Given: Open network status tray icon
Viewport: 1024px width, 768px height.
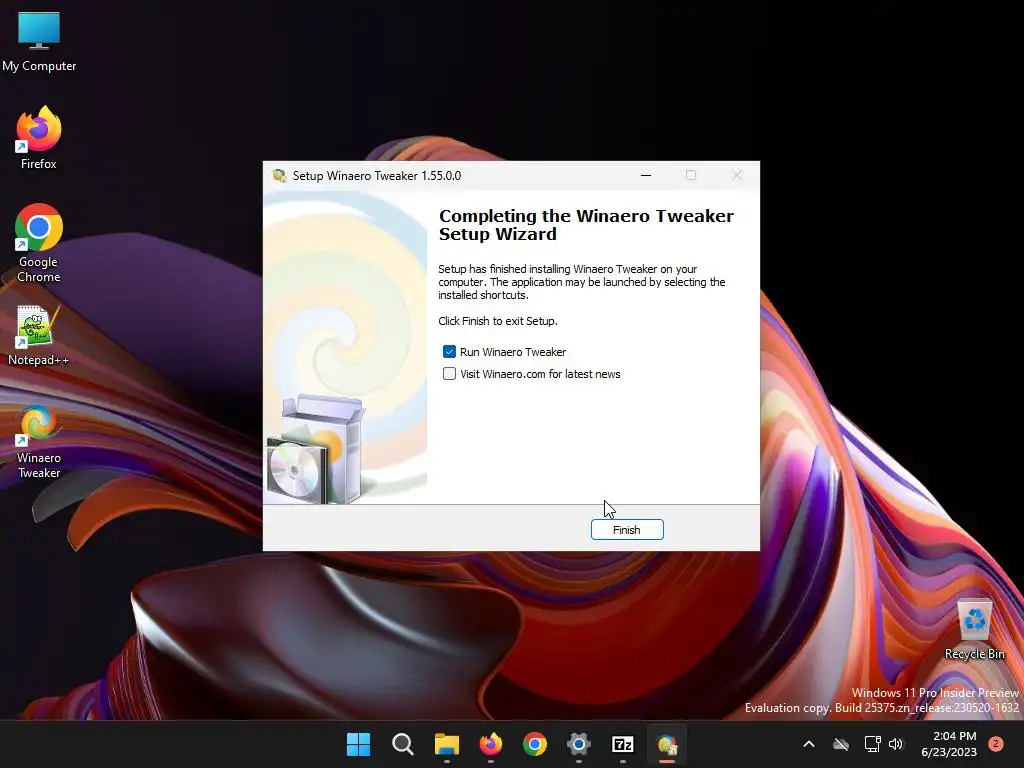Looking at the screenshot, I should (x=872, y=744).
